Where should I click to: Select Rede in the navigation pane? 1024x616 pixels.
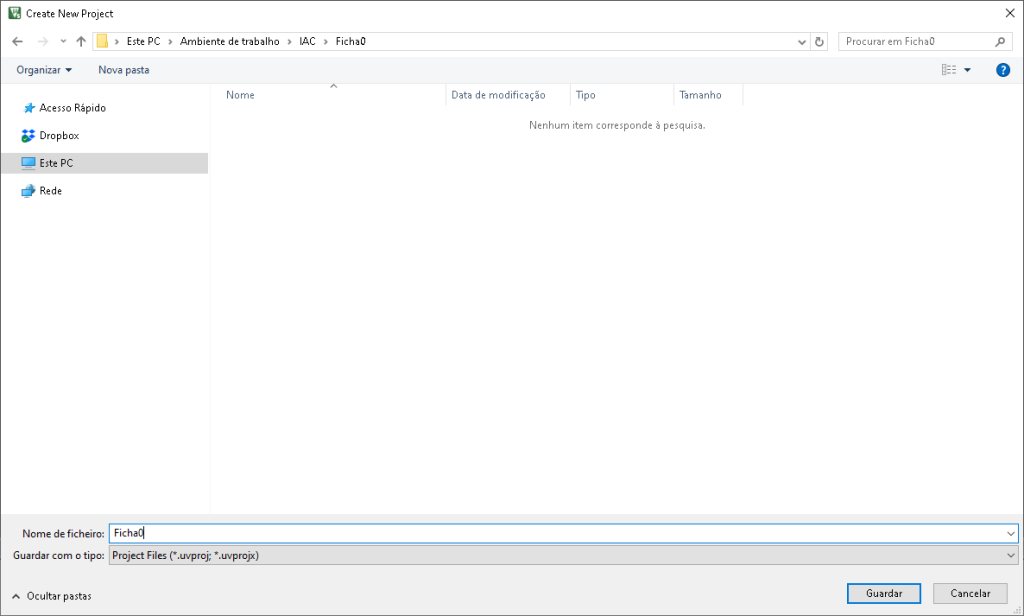pyautogui.click(x=50, y=191)
